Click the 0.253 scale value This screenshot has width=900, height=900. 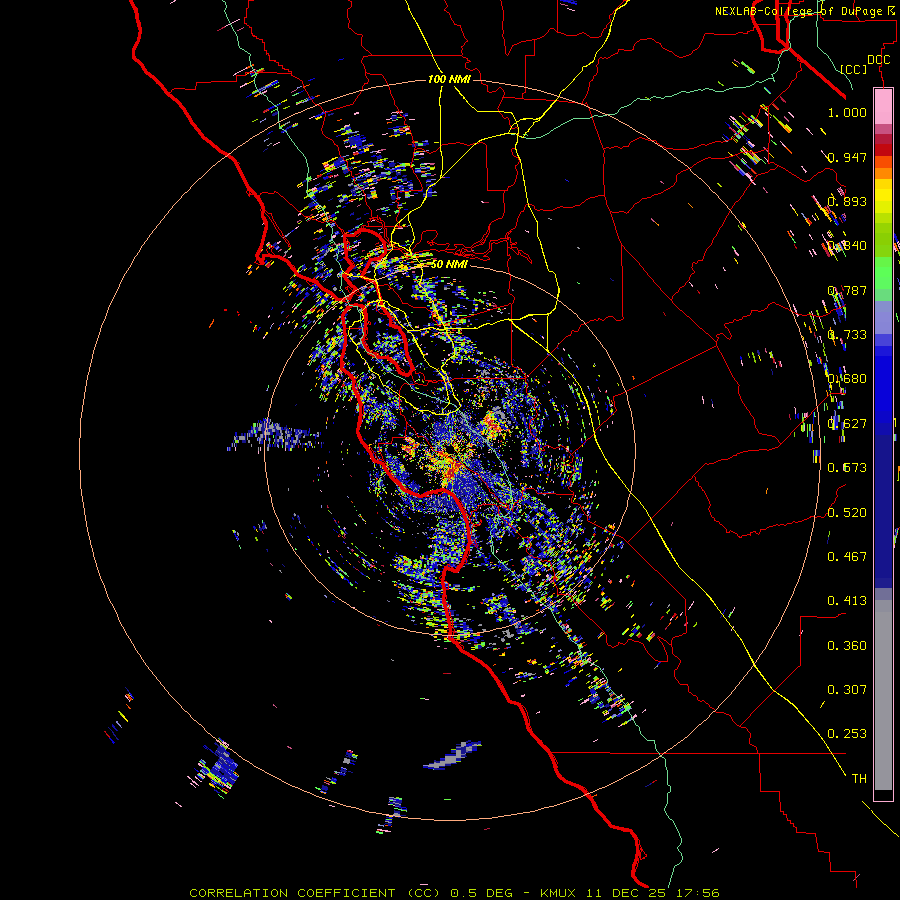point(847,734)
